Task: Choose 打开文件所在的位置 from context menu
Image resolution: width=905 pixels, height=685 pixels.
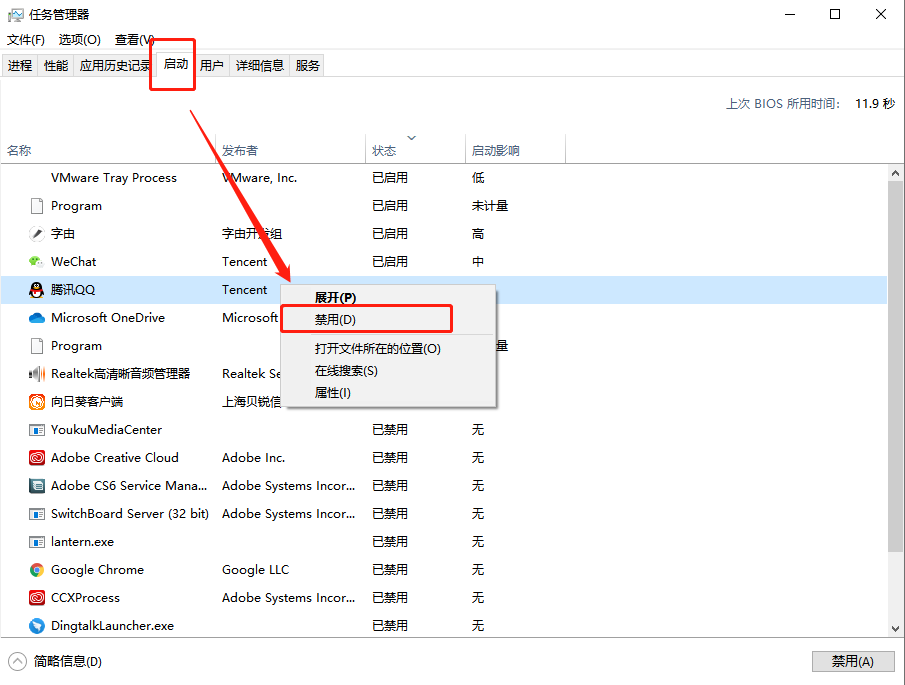Action: point(377,349)
